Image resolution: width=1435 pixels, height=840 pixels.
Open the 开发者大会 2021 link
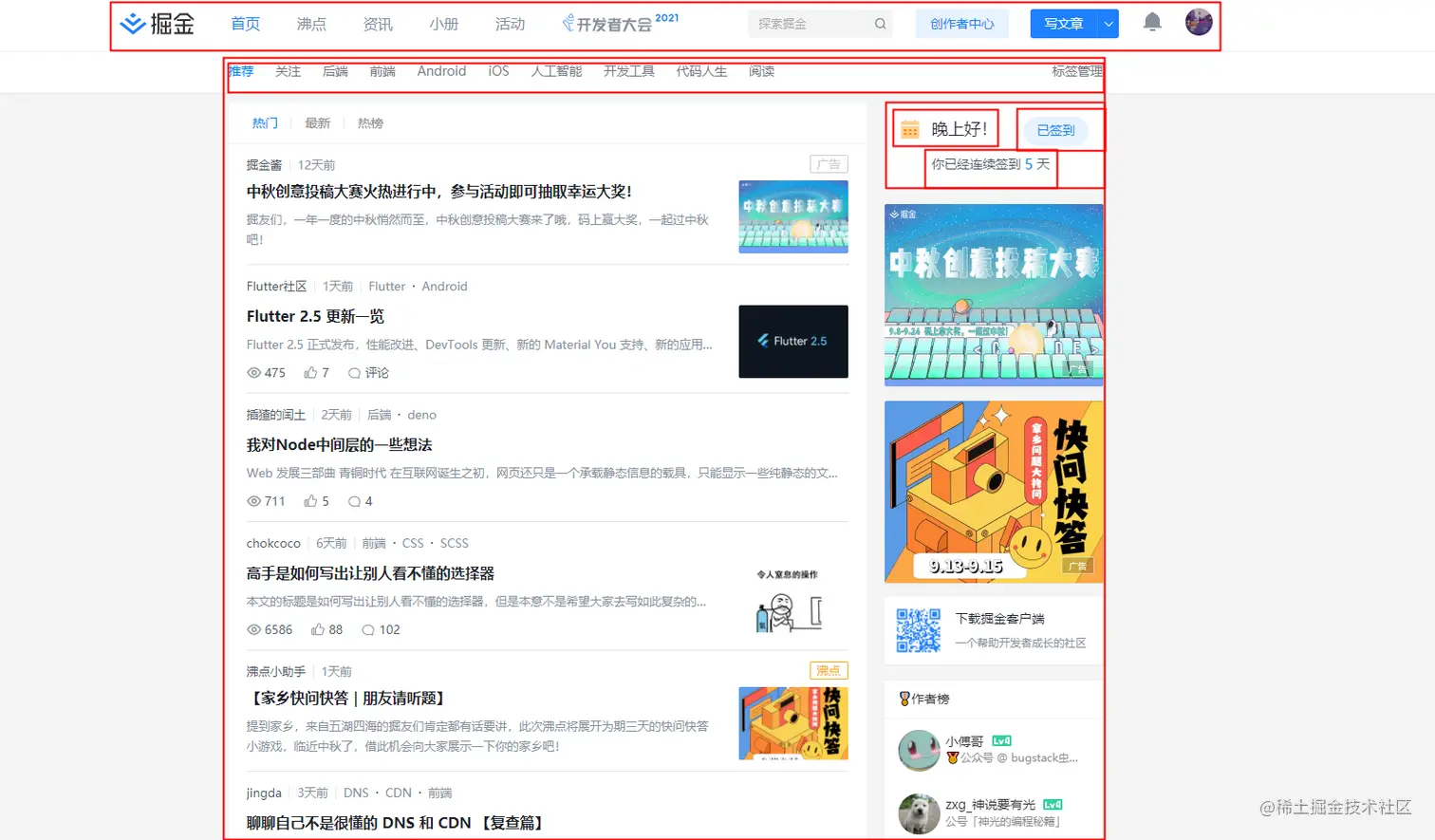(x=621, y=23)
